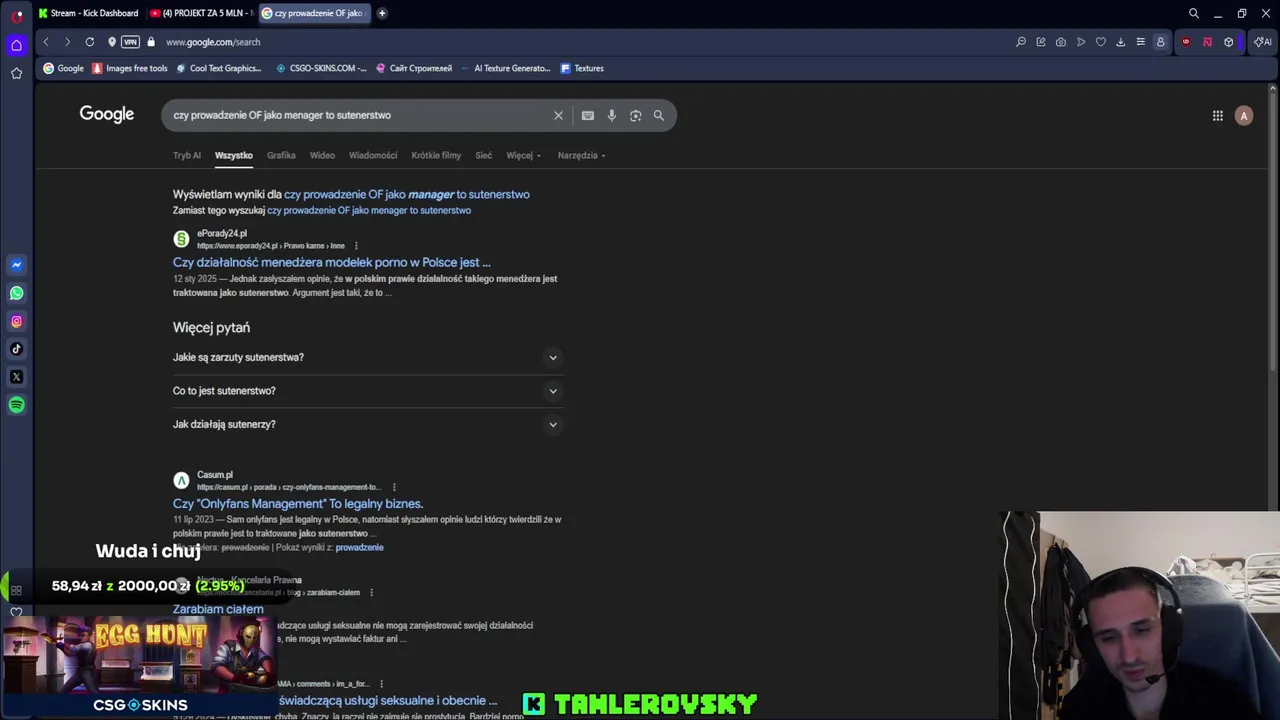Open Spotify in the sidebar
This screenshot has width=1280, height=720.
click(x=17, y=405)
